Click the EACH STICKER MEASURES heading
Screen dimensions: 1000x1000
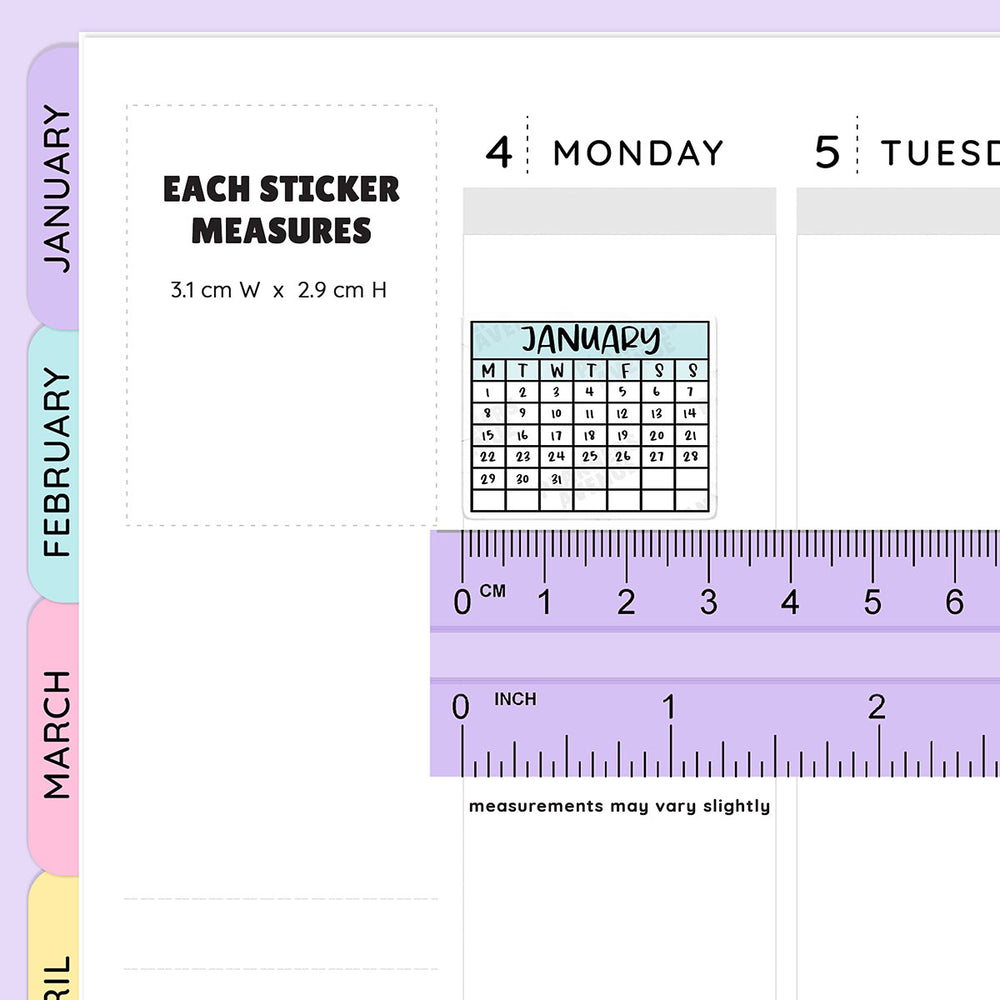[281, 210]
